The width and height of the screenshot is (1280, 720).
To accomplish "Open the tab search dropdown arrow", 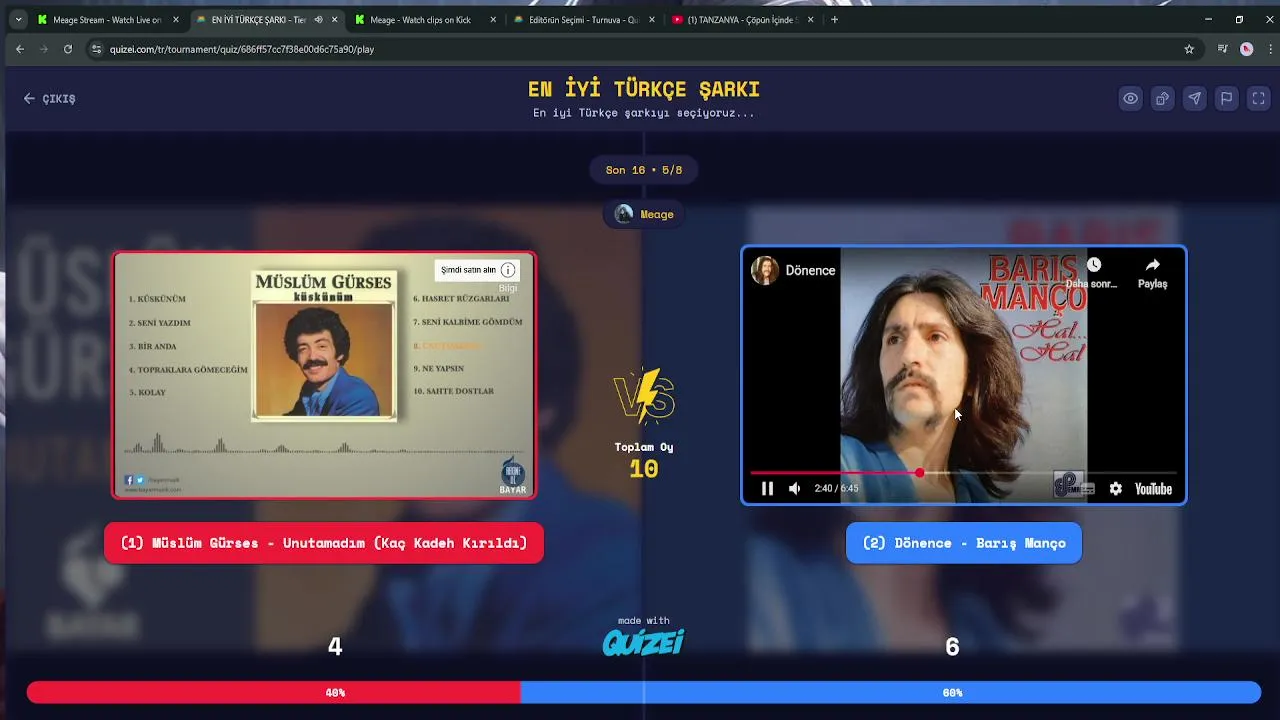I will (x=18, y=19).
